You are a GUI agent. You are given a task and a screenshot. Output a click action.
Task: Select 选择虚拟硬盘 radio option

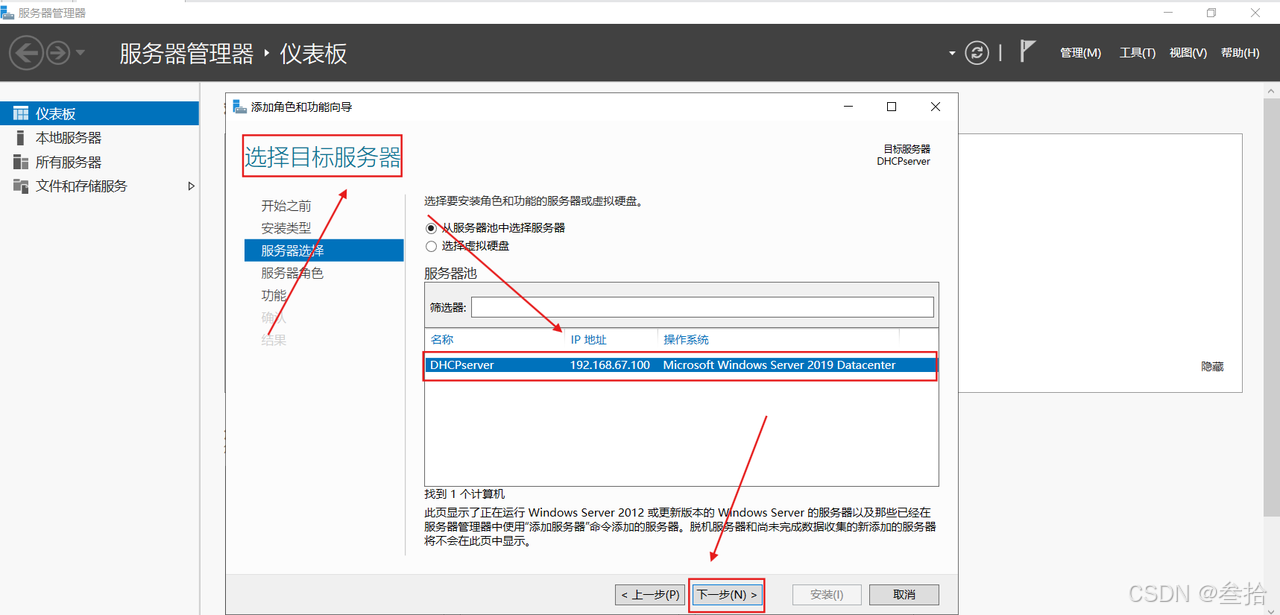431,246
